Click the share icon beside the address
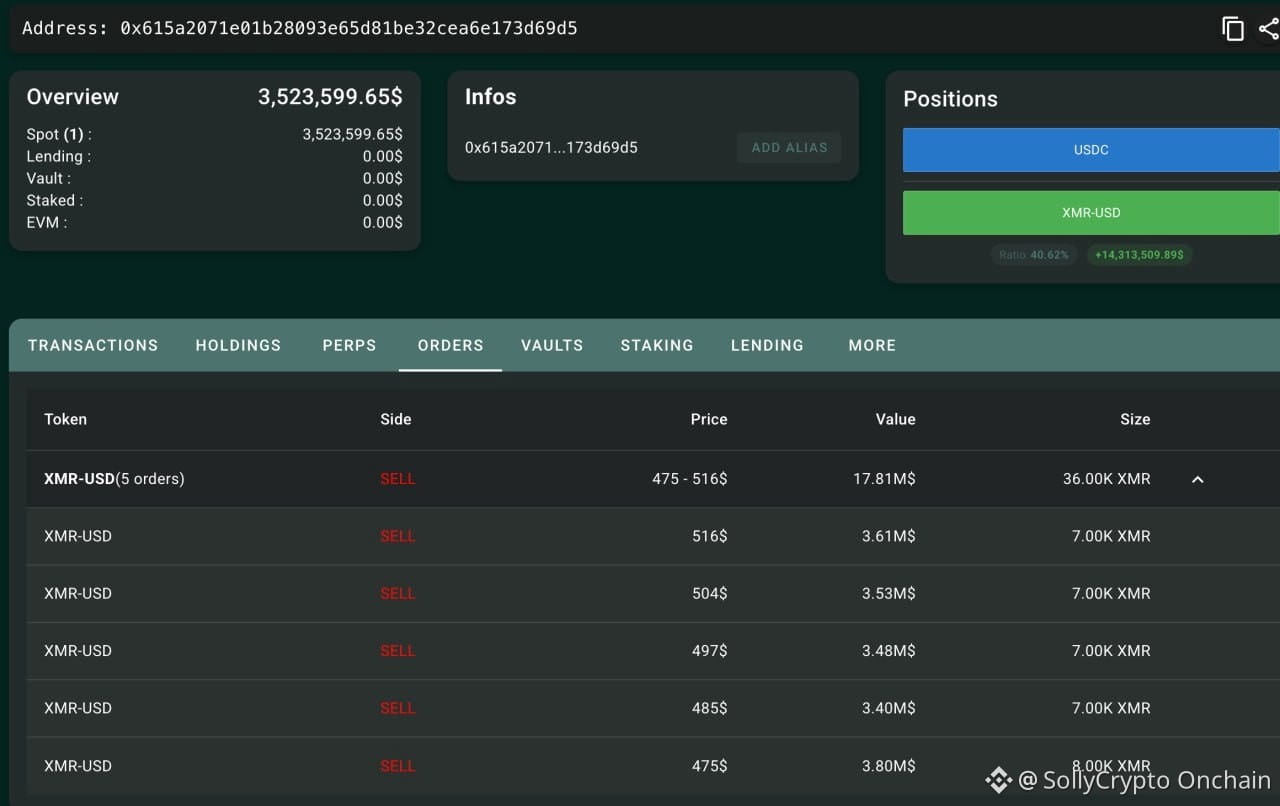 click(x=1269, y=28)
